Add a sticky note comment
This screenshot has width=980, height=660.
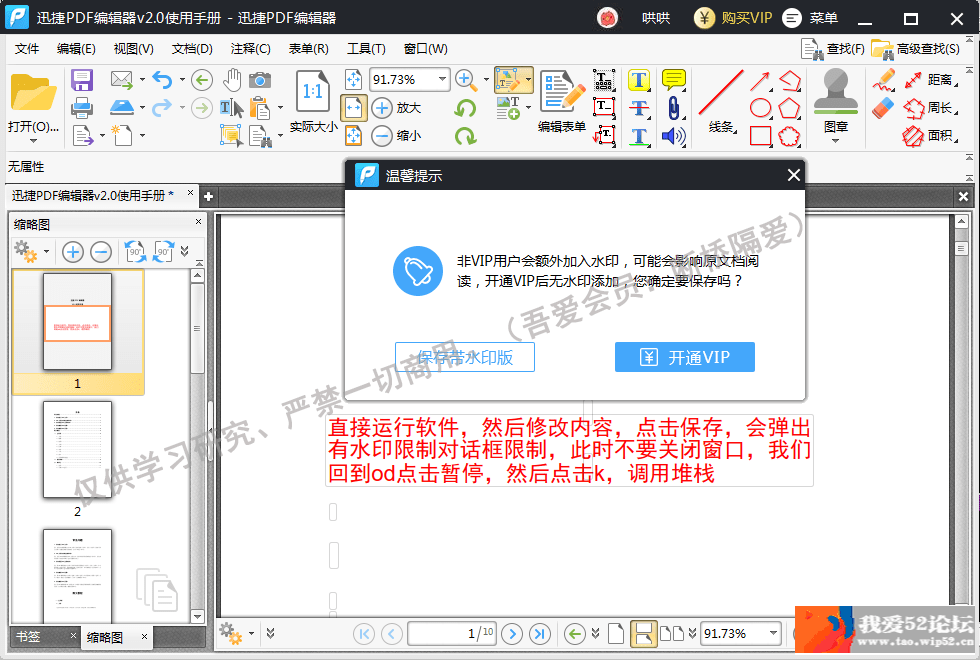(674, 80)
